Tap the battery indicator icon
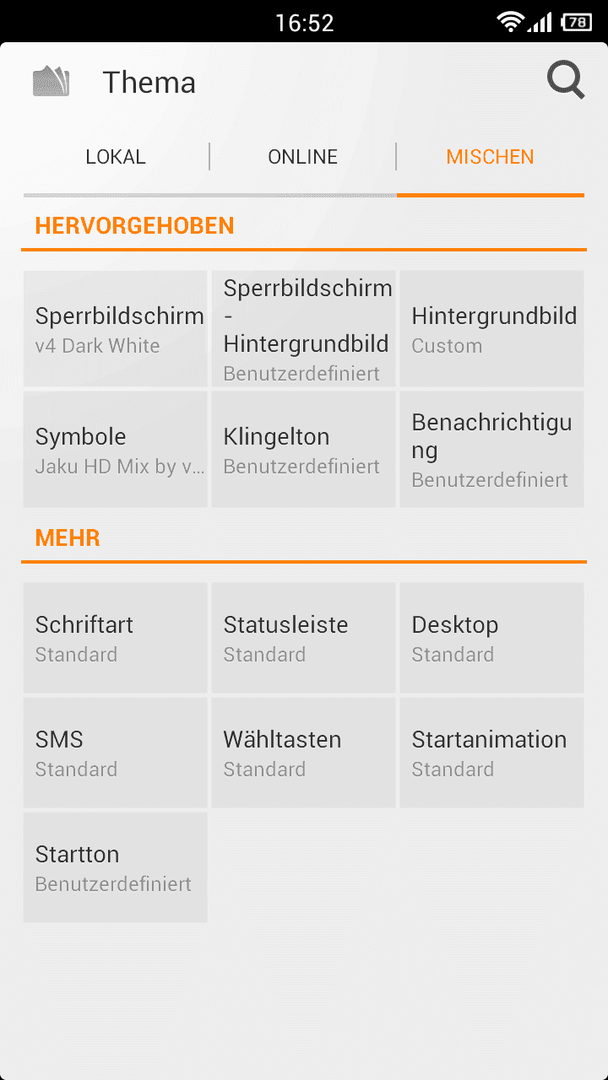608x1080 pixels. click(577, 22)
